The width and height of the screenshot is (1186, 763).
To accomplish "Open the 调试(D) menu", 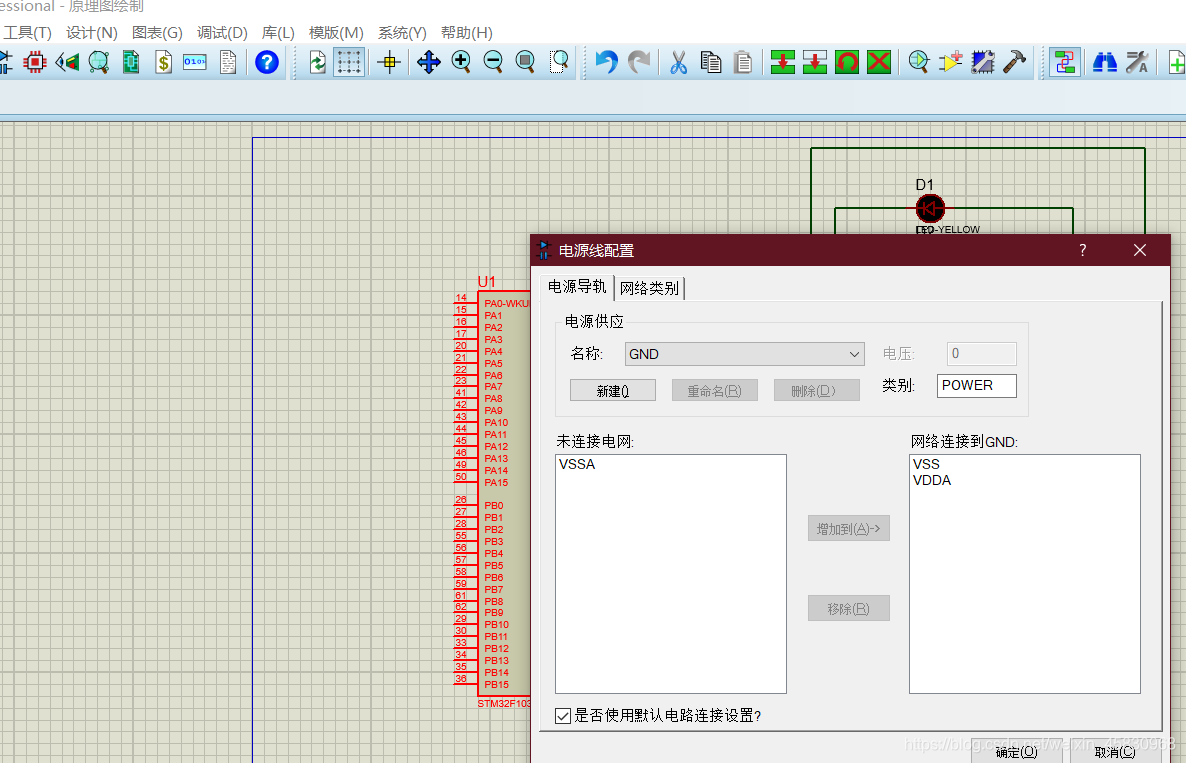I will (222, 33).
